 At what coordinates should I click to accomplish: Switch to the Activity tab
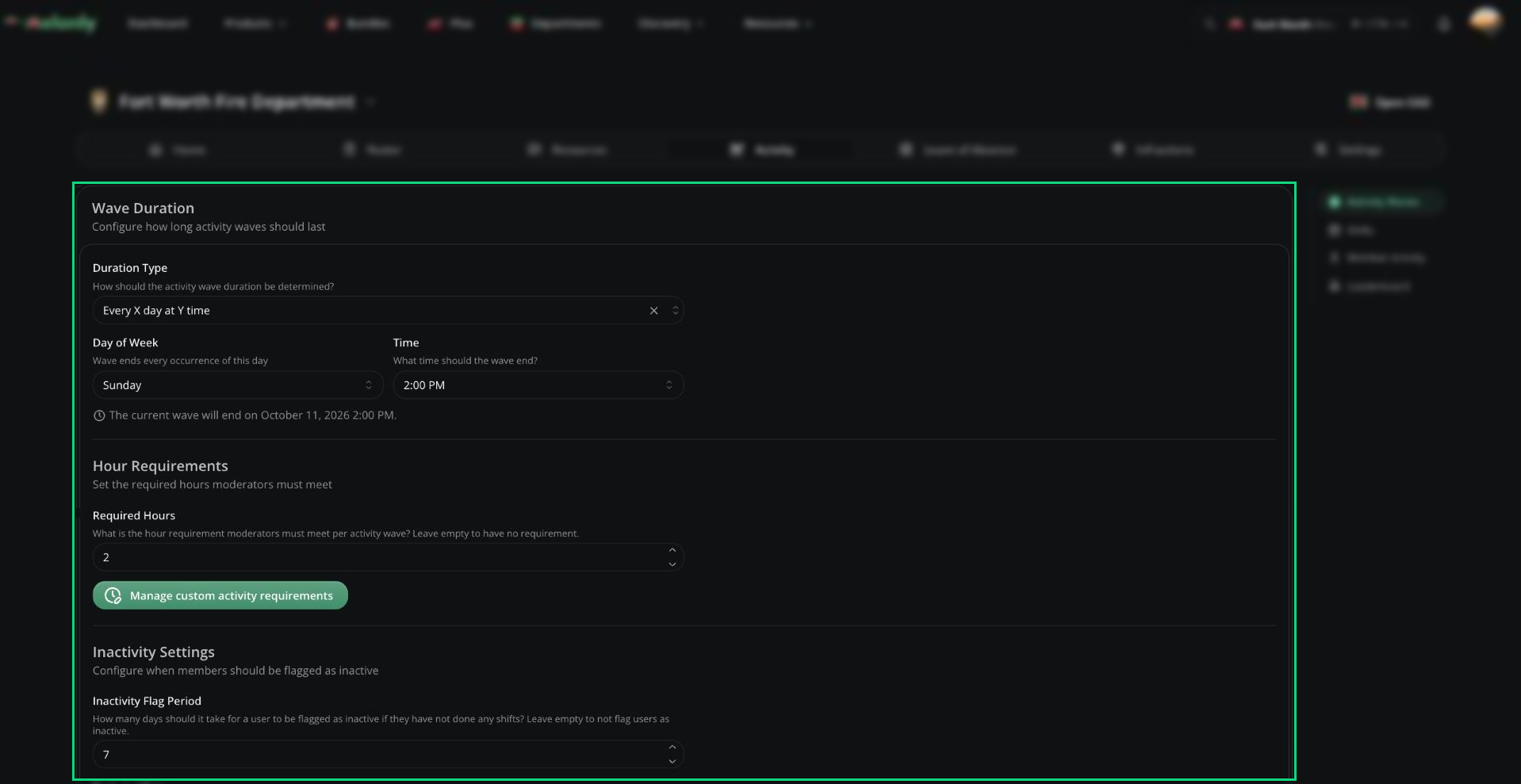click(761, 150)
